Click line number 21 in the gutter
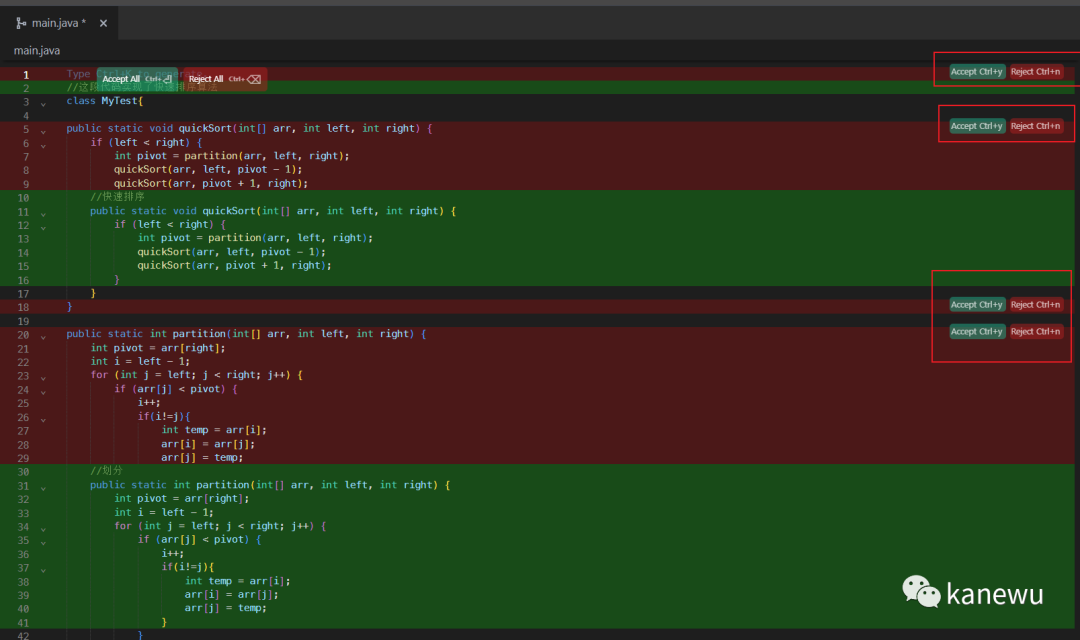The image size is (1080, 640). 24,348
